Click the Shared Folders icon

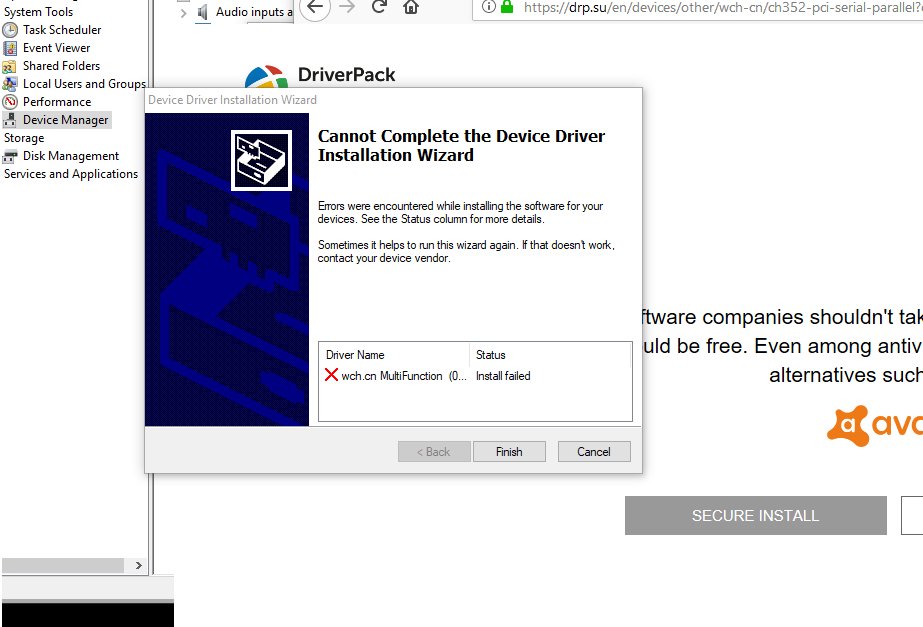tap(10, 66)
